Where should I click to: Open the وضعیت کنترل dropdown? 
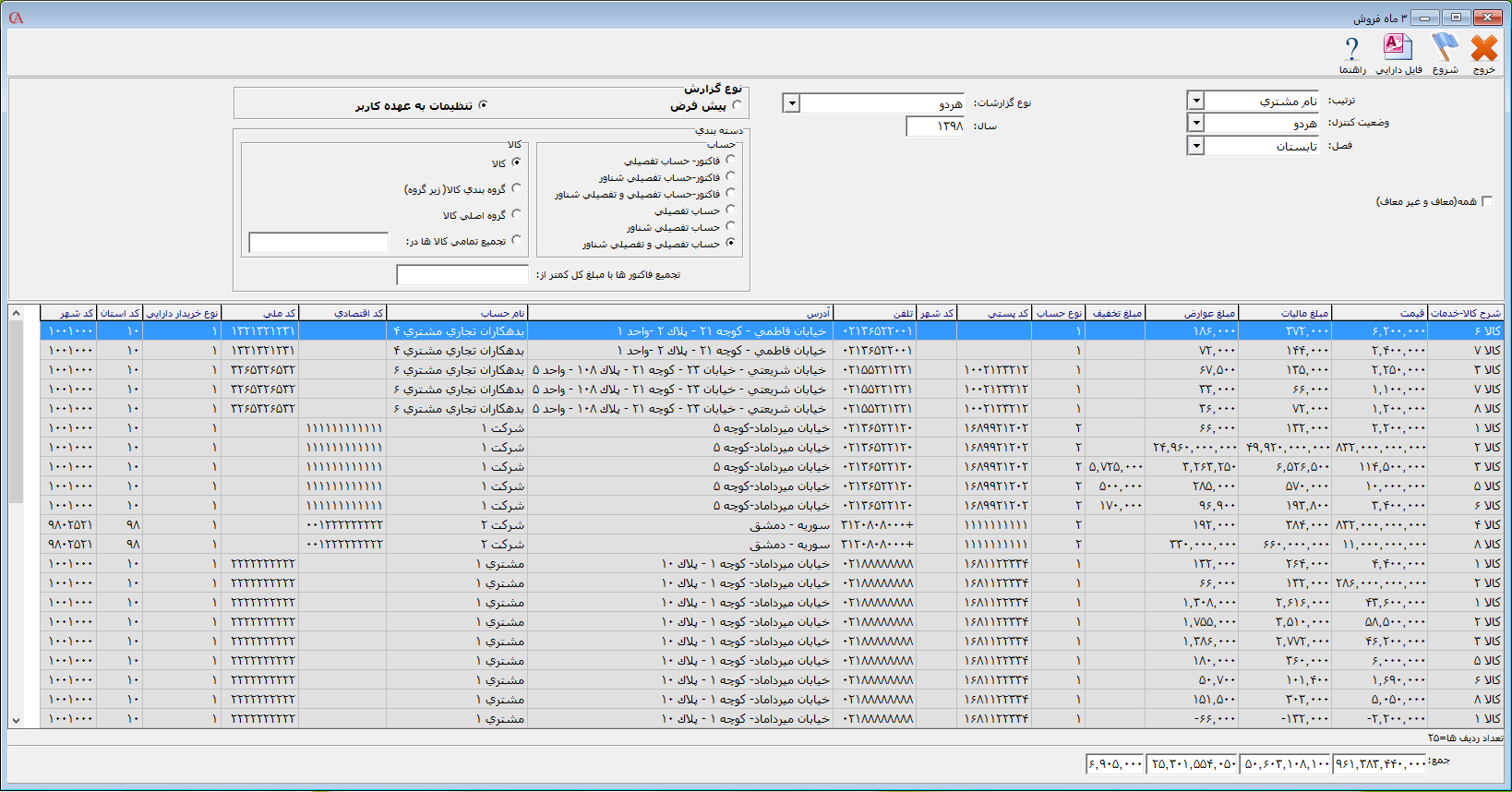pos(1195,123)
